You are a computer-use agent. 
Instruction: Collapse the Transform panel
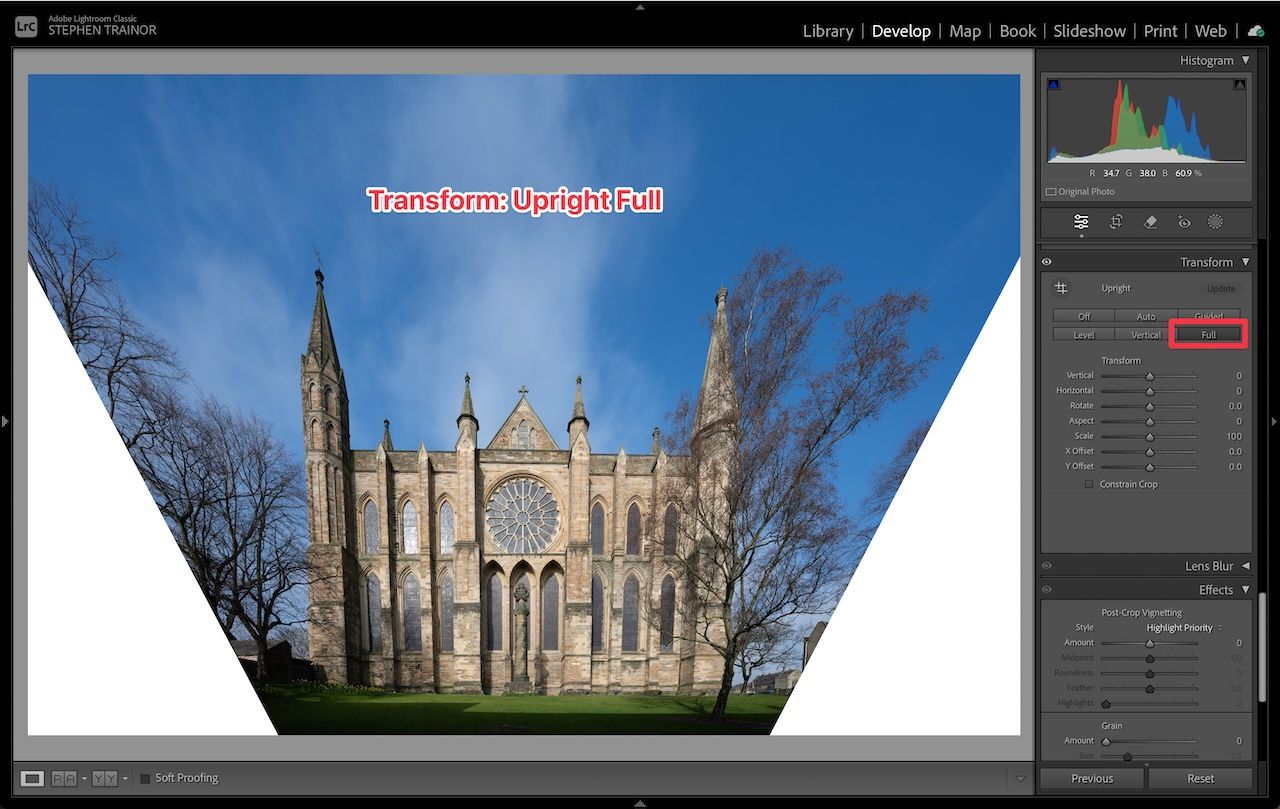tap(1244, 261)
